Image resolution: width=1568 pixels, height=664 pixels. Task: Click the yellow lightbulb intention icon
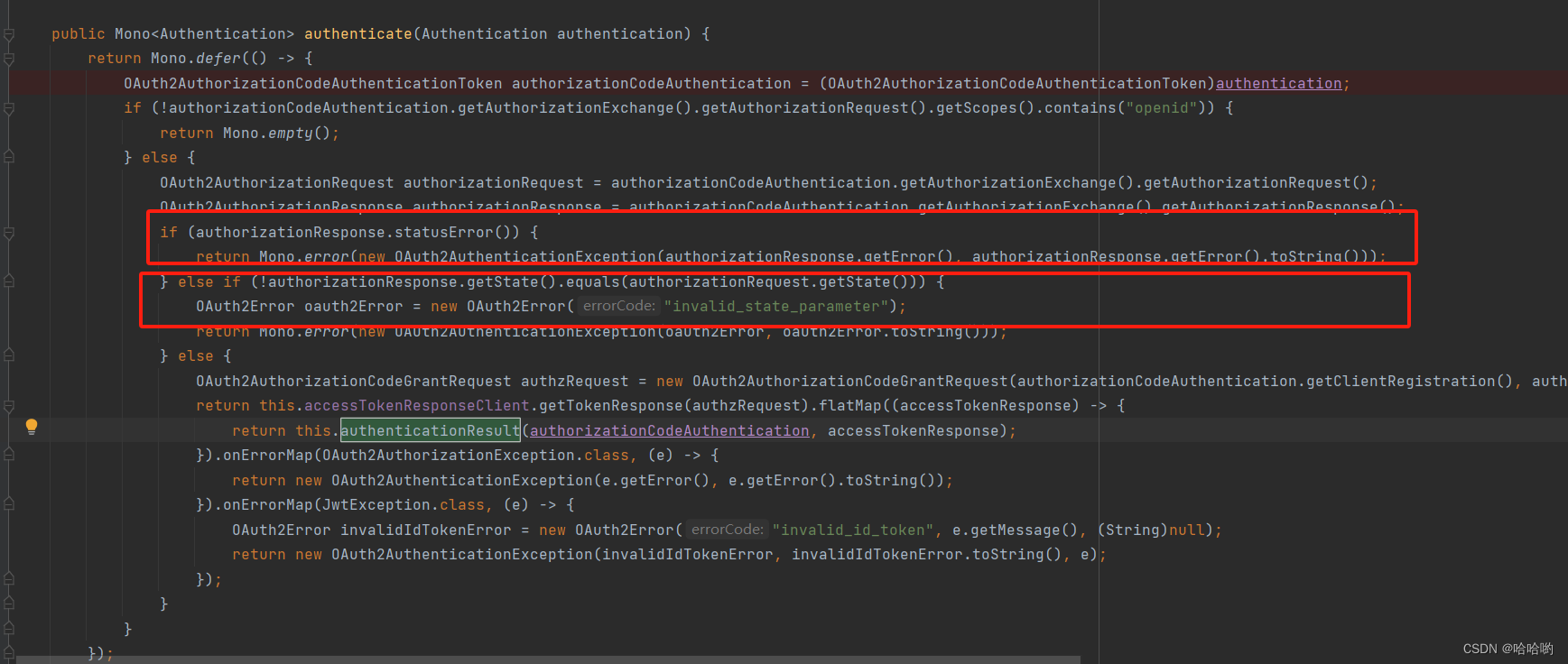(32, 426)
